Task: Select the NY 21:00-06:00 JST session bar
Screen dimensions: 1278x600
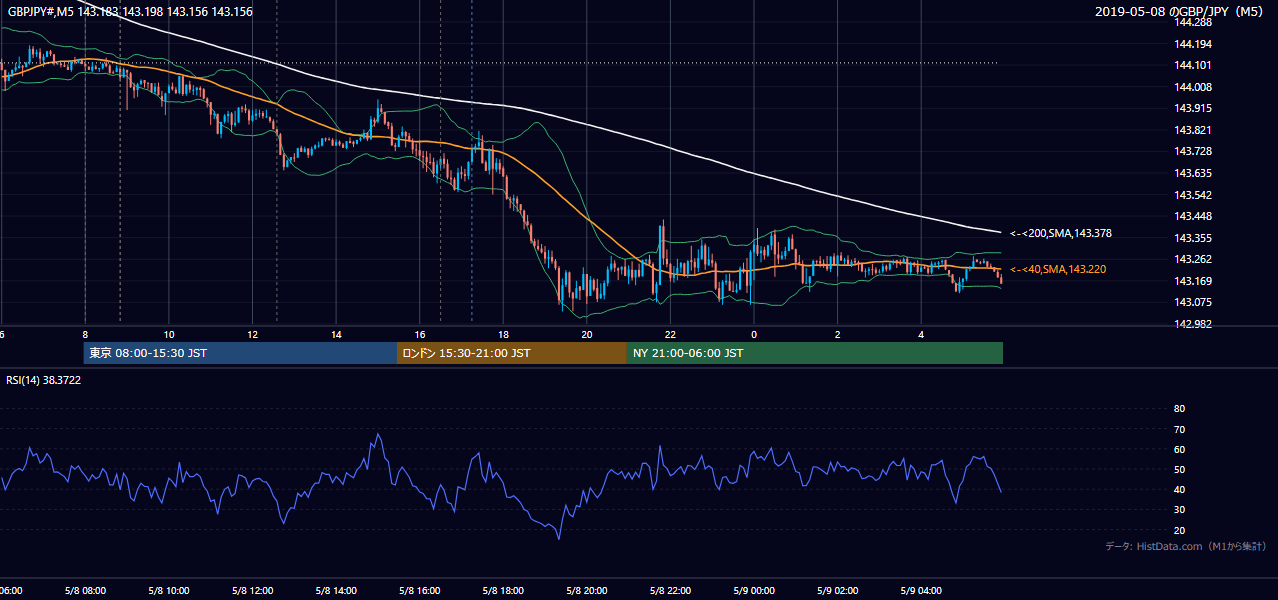Action: click(815, 353)
